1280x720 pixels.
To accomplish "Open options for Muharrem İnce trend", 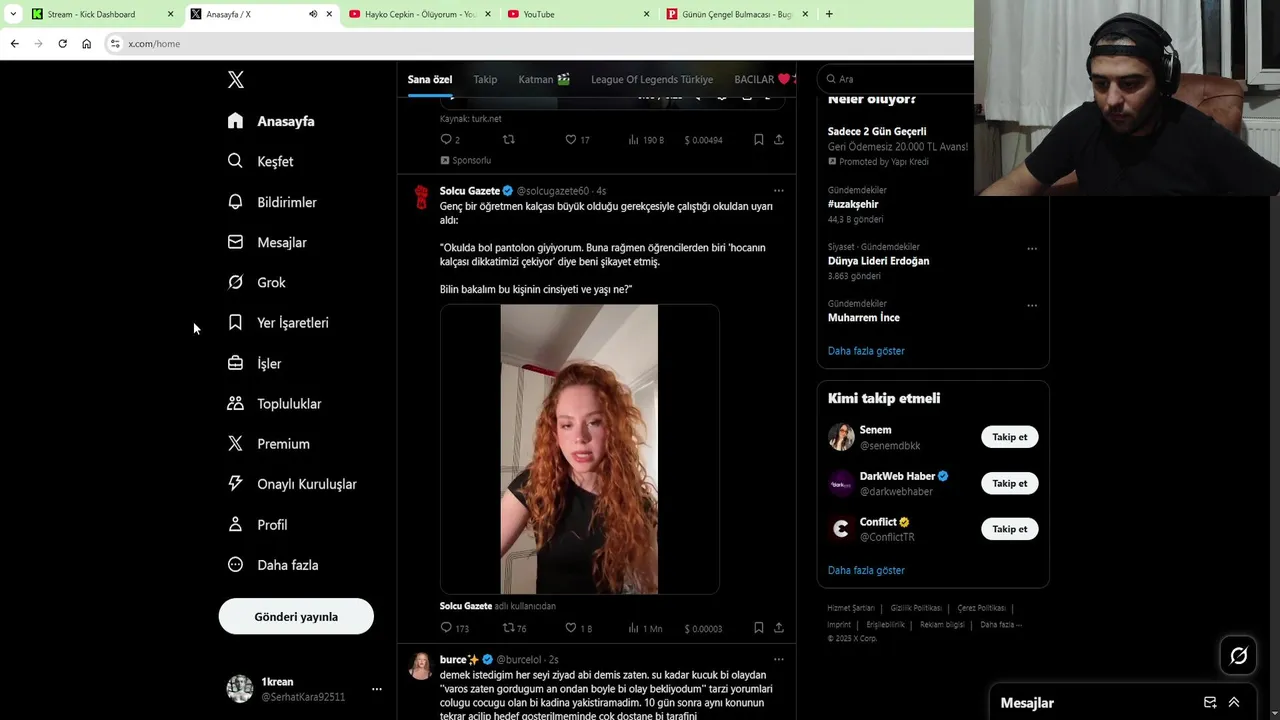I will tap(1032, 305).
